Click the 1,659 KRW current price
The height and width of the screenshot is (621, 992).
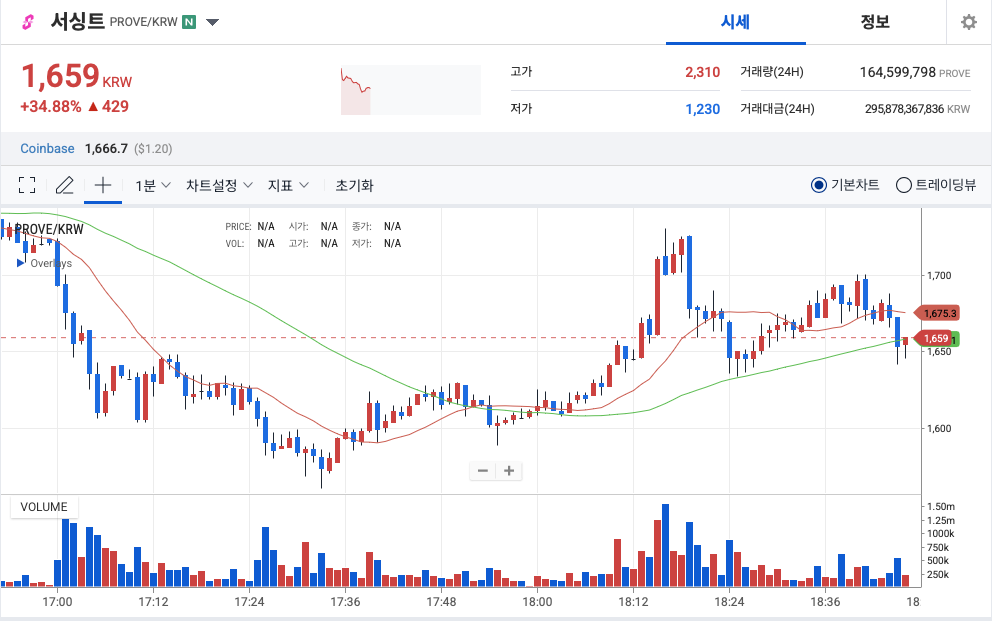pyautogui.click(x=77, y=77)
